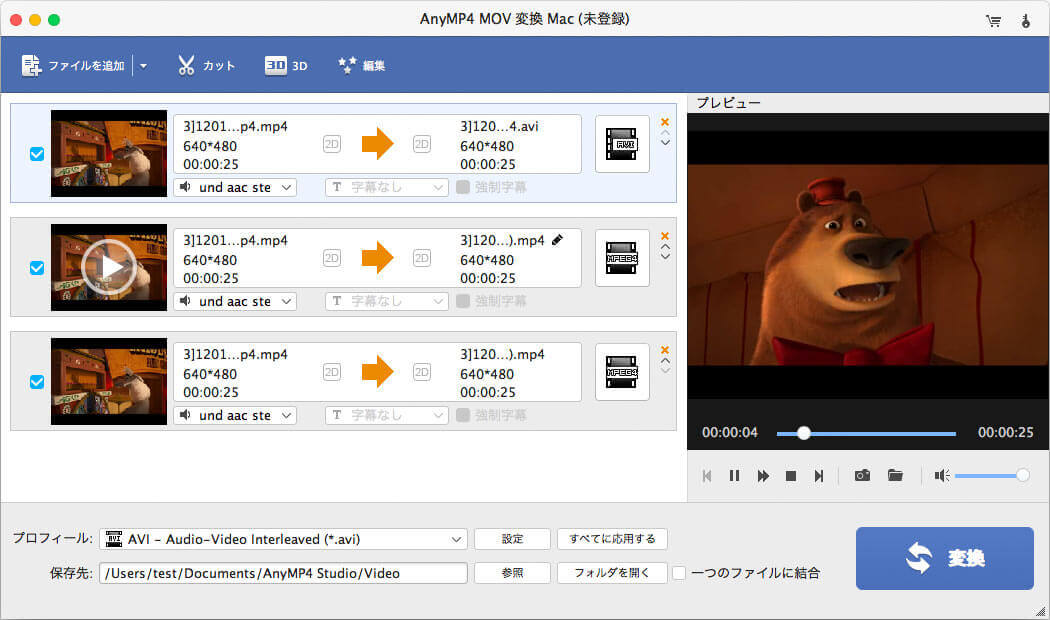
Task: Click the register key icon in title bar
Action: click(1025, 21)
